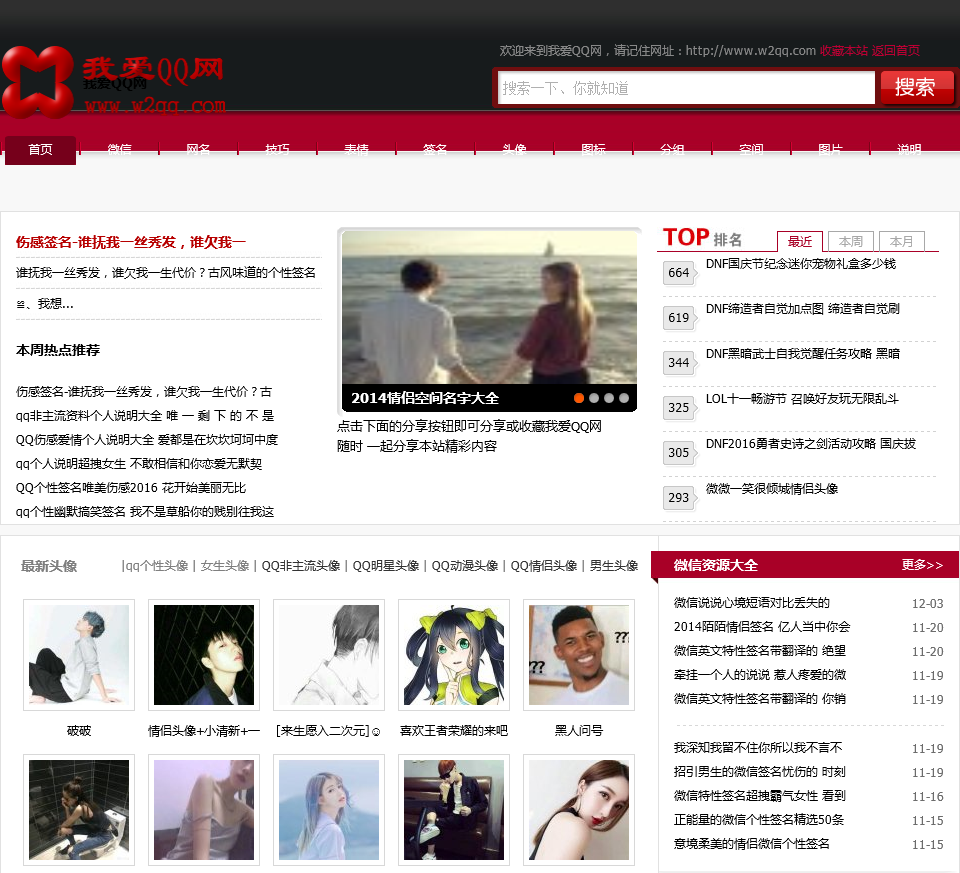This screenshot has width=960, height=873.
Task: Open QQ个性签名唯美伤感2016 hot recommendation
Action: click(x=131, y=488)
